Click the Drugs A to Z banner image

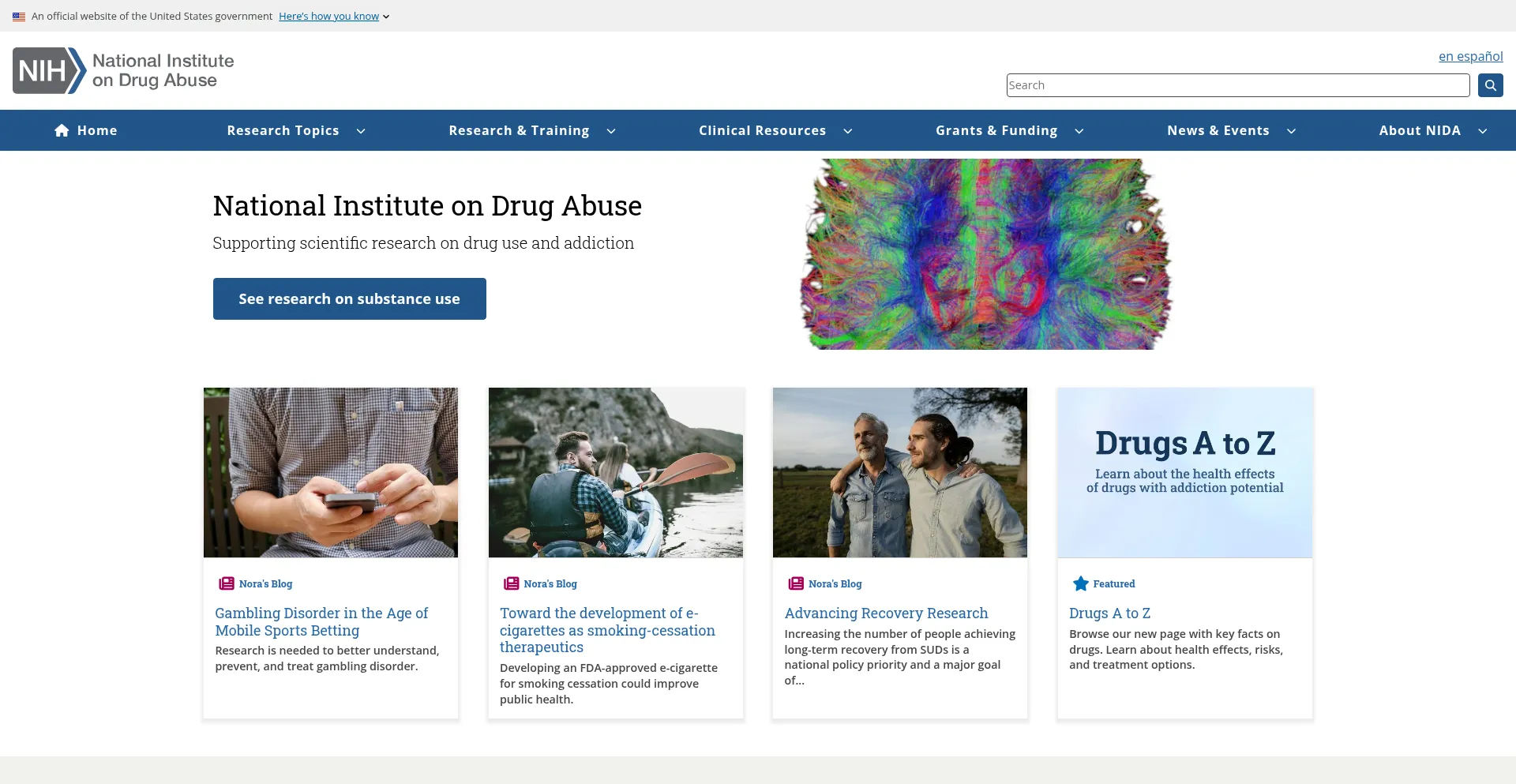[1184, 472]
